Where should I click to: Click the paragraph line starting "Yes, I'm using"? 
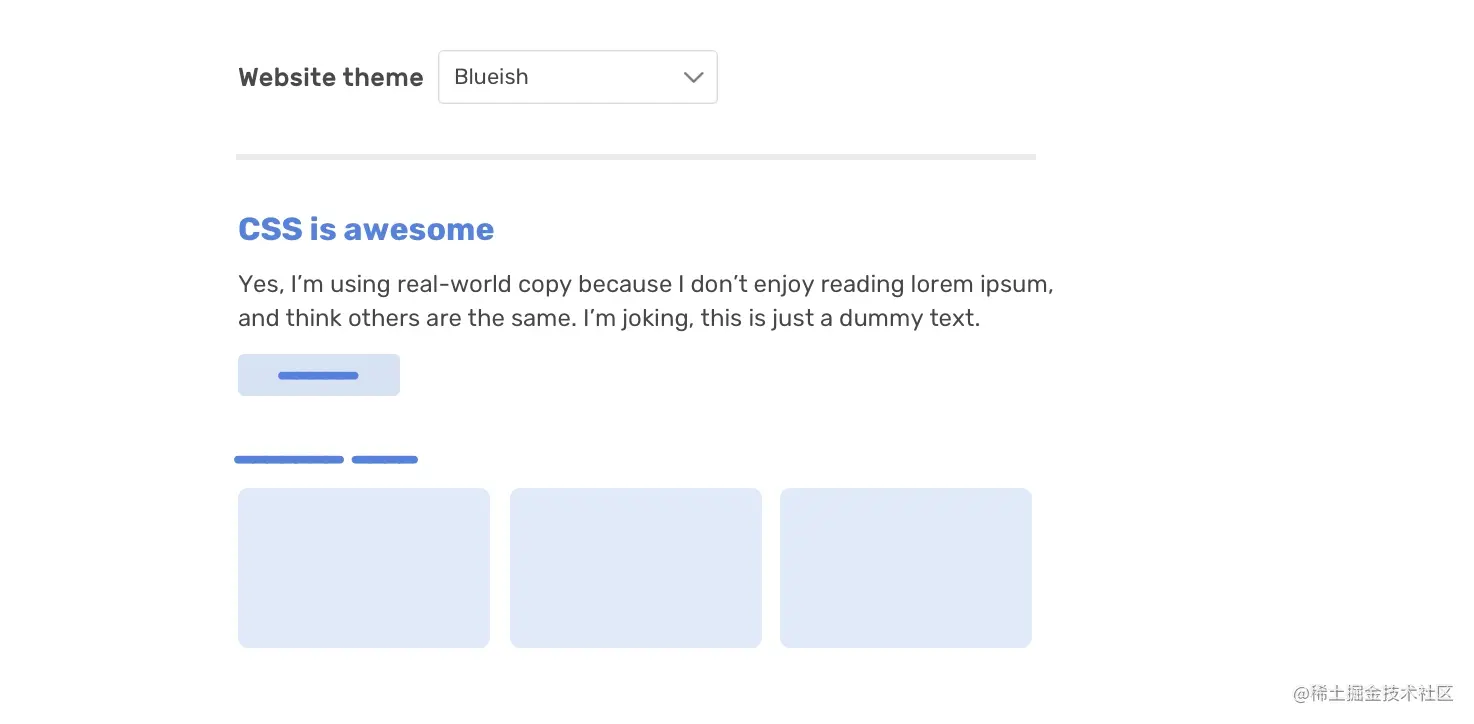(x=646, y=285)
